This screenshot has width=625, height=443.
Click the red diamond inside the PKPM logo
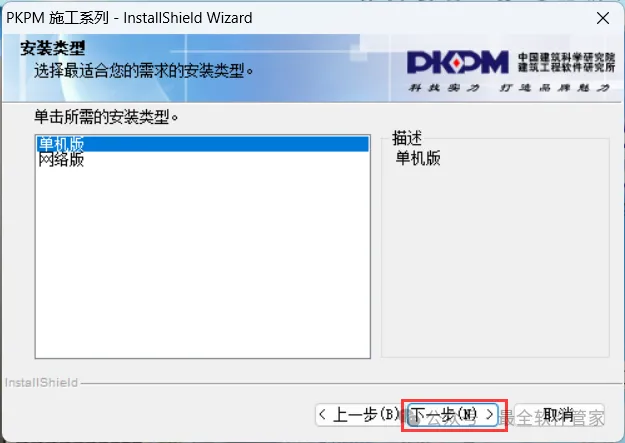point(457,63)
